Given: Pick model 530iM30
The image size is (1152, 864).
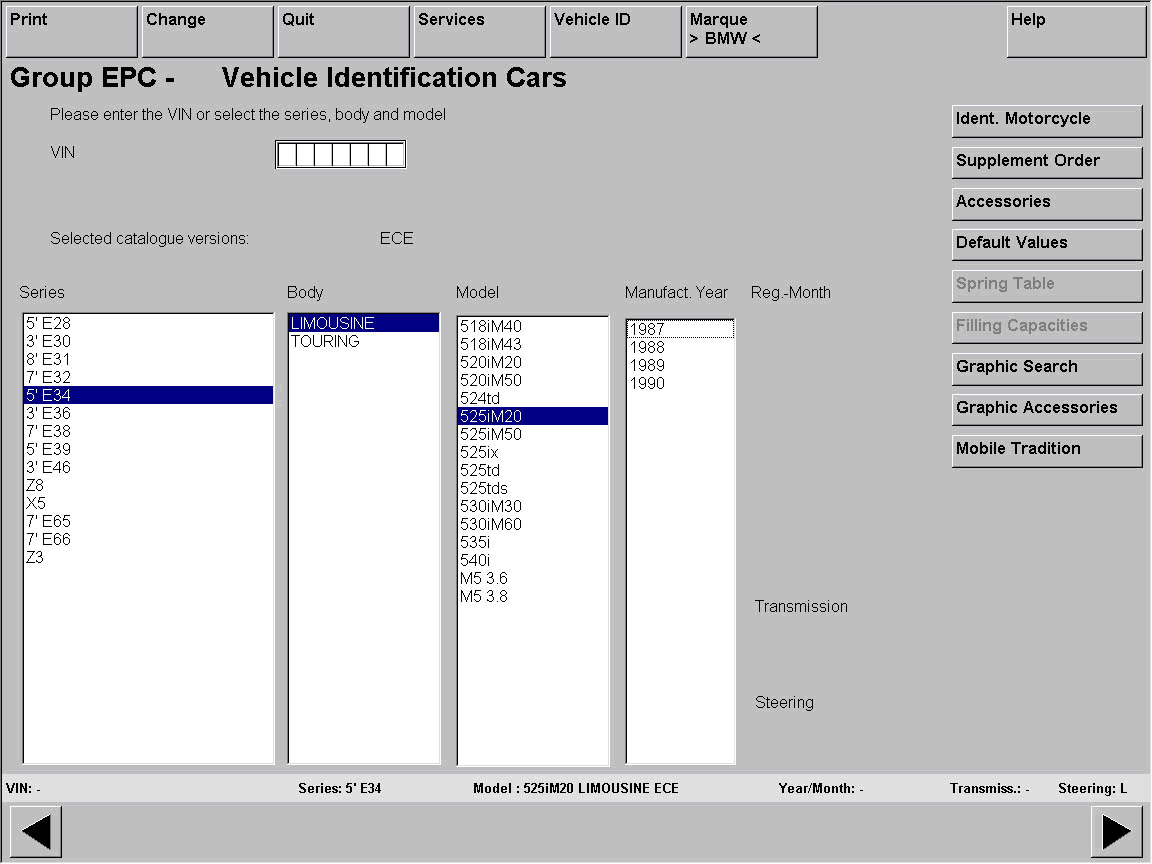Looking at the screenshot, I should coord(533,506).
